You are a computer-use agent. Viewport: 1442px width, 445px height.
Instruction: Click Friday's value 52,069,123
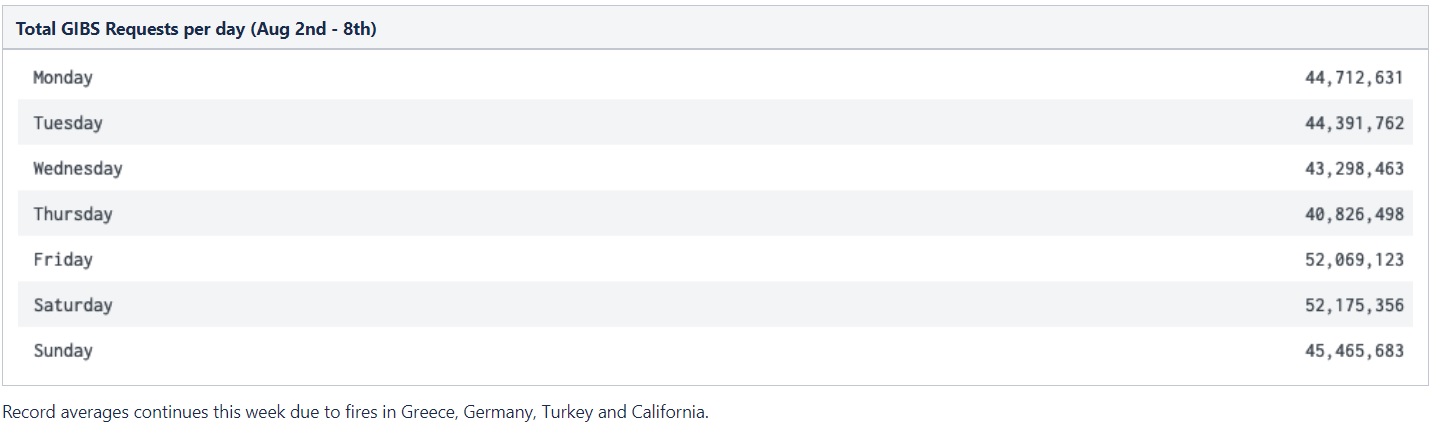(1354, 260)
